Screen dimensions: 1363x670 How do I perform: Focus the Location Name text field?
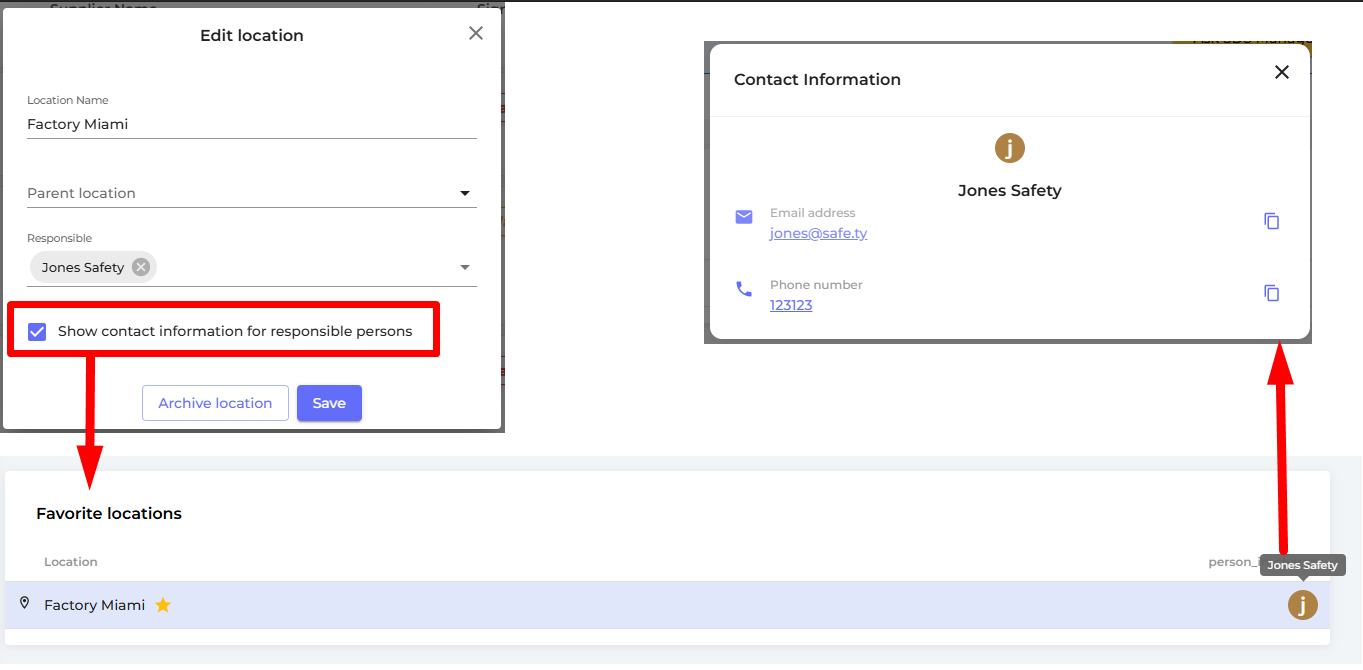click(250, 125)
